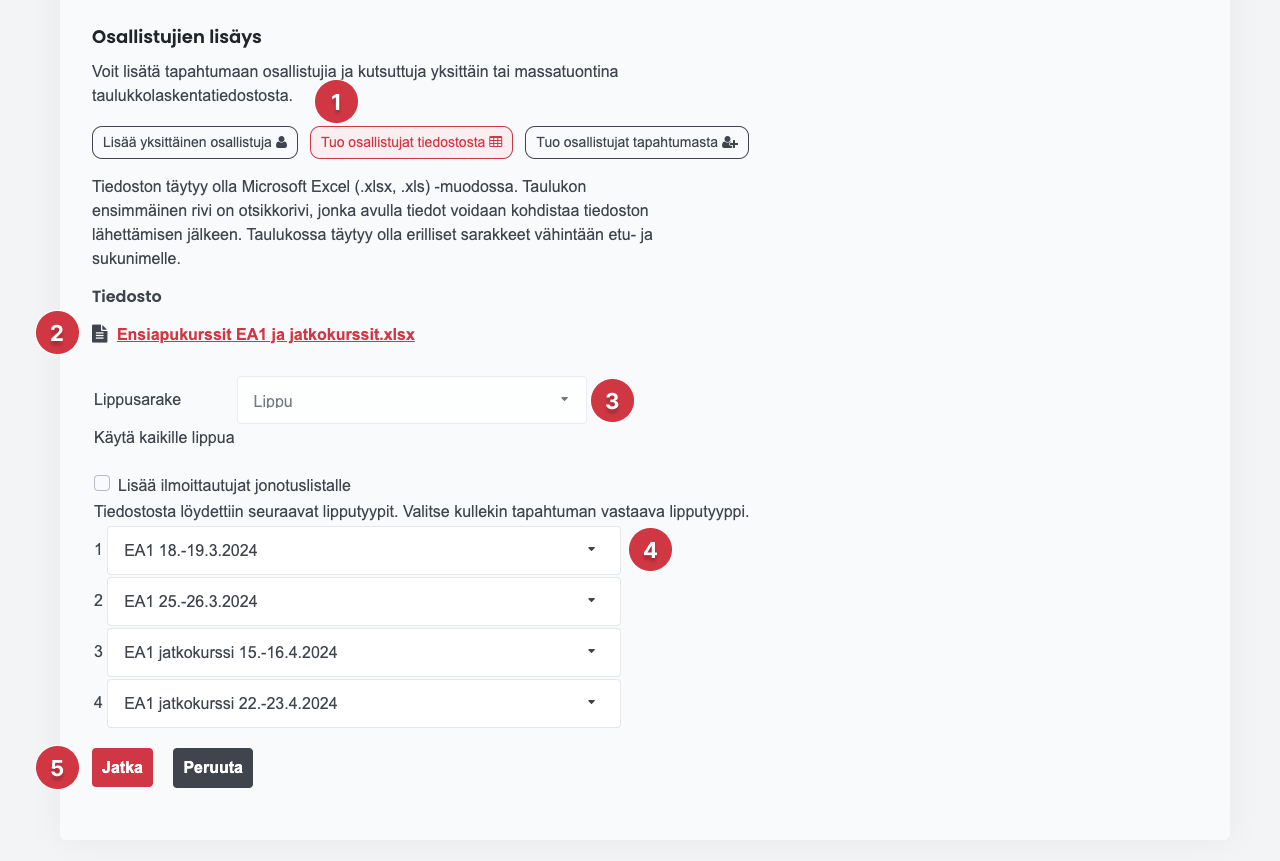The height and width of the screenshot is (861, 1280).
Task: Click the 'Tiedosto' label
Action: click(x=127, y=296)
